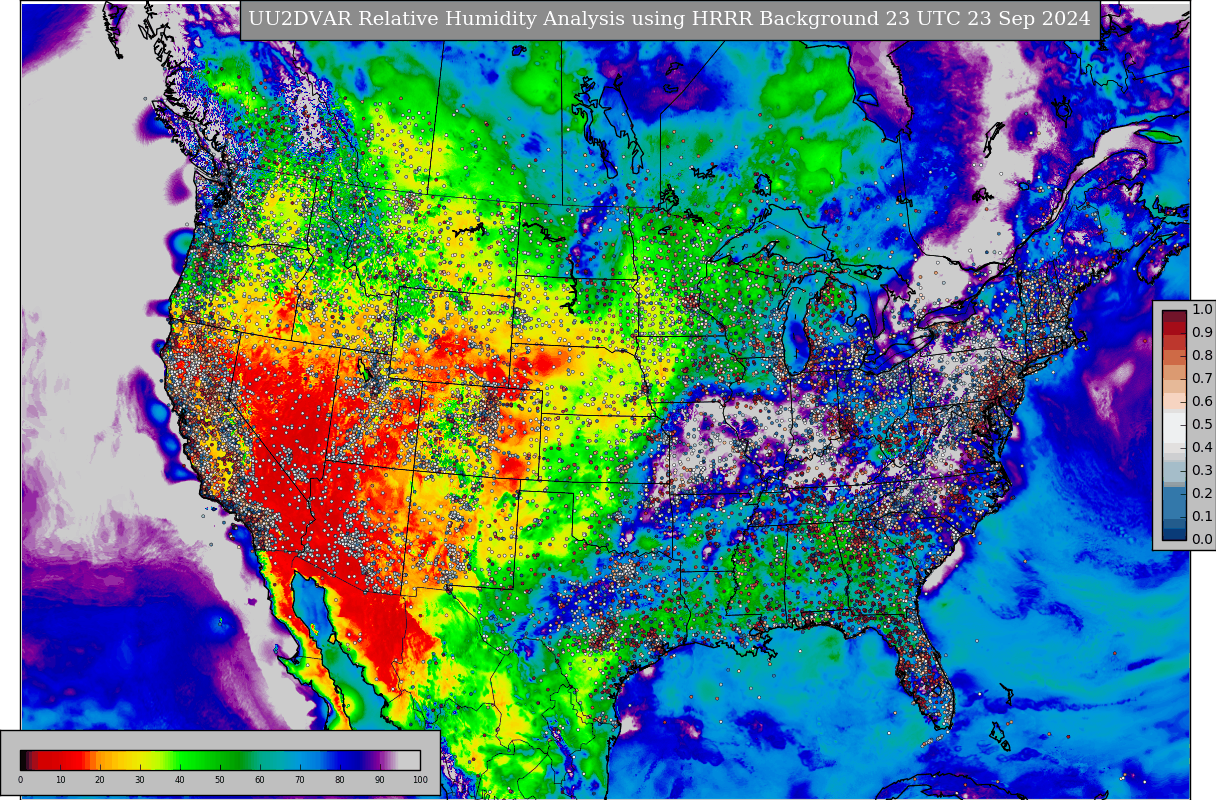Click the '1.0' label on the right legend
Image resolution: width=1216 pixels, height=800 pixels.
tap(1202, 310)
